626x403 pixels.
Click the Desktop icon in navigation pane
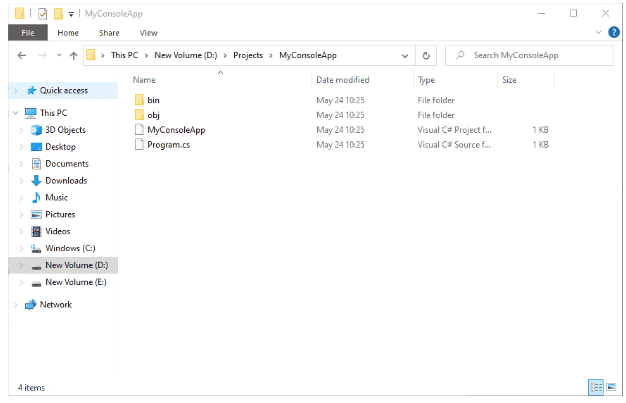click(x=36, y=147)
